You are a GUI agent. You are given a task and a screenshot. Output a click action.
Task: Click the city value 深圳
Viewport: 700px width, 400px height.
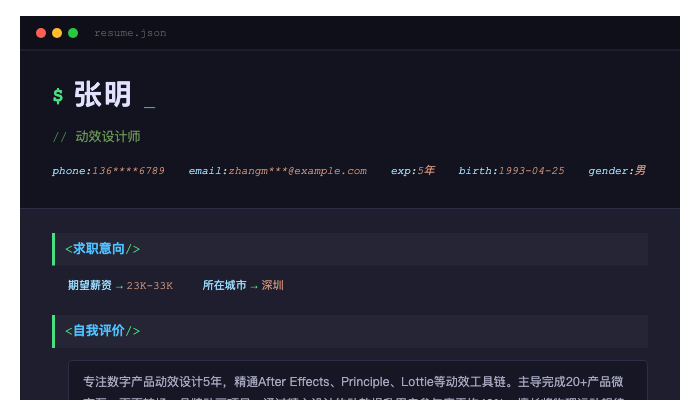(x=272, y=285)
